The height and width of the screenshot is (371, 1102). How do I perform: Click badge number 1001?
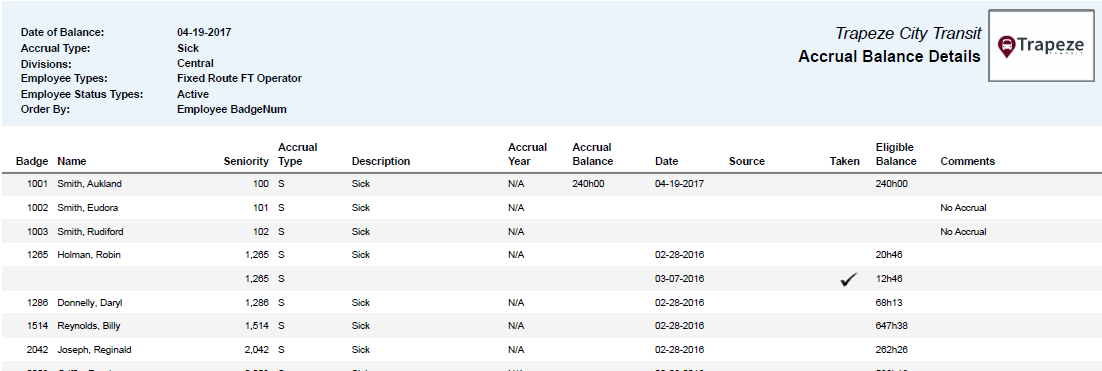[x=37, y=183]
